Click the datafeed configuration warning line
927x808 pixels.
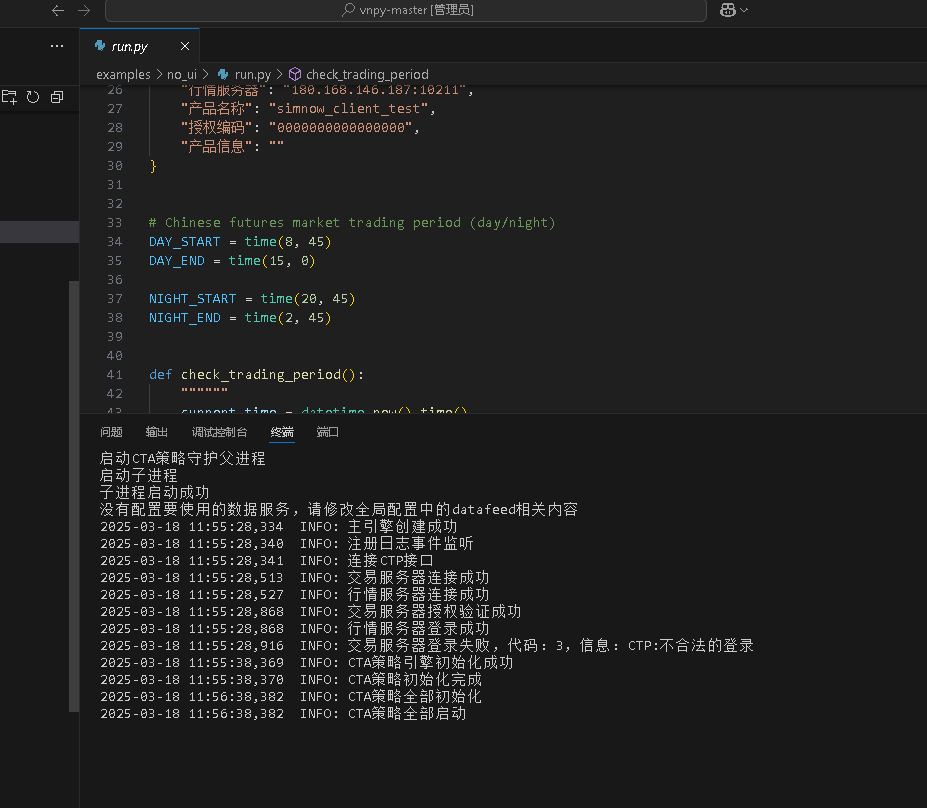[339, 510]
